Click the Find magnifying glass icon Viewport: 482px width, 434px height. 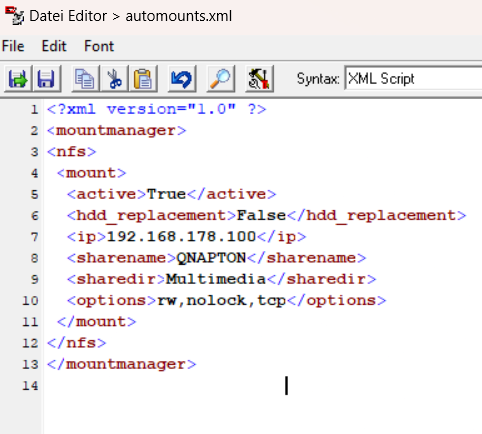pyautogui.click(x=221, y=79)
